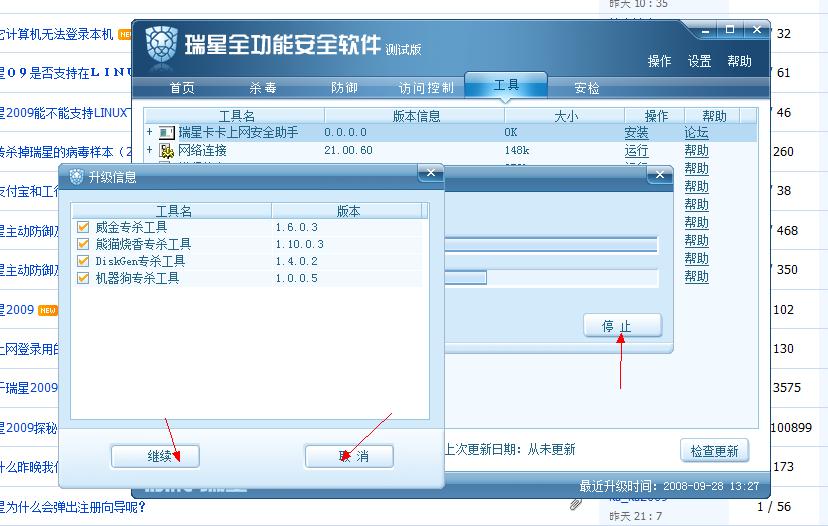This screenshot has height=526, width=828.
Task: Switch to the 杀毒 tab
Action: (x=263, y=88)
